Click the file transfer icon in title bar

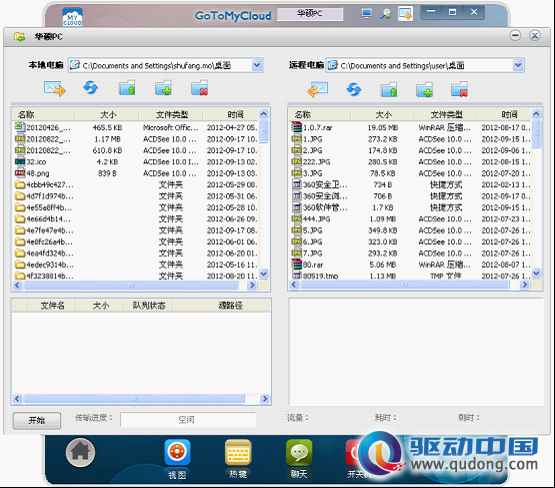(x=405, y=14)
